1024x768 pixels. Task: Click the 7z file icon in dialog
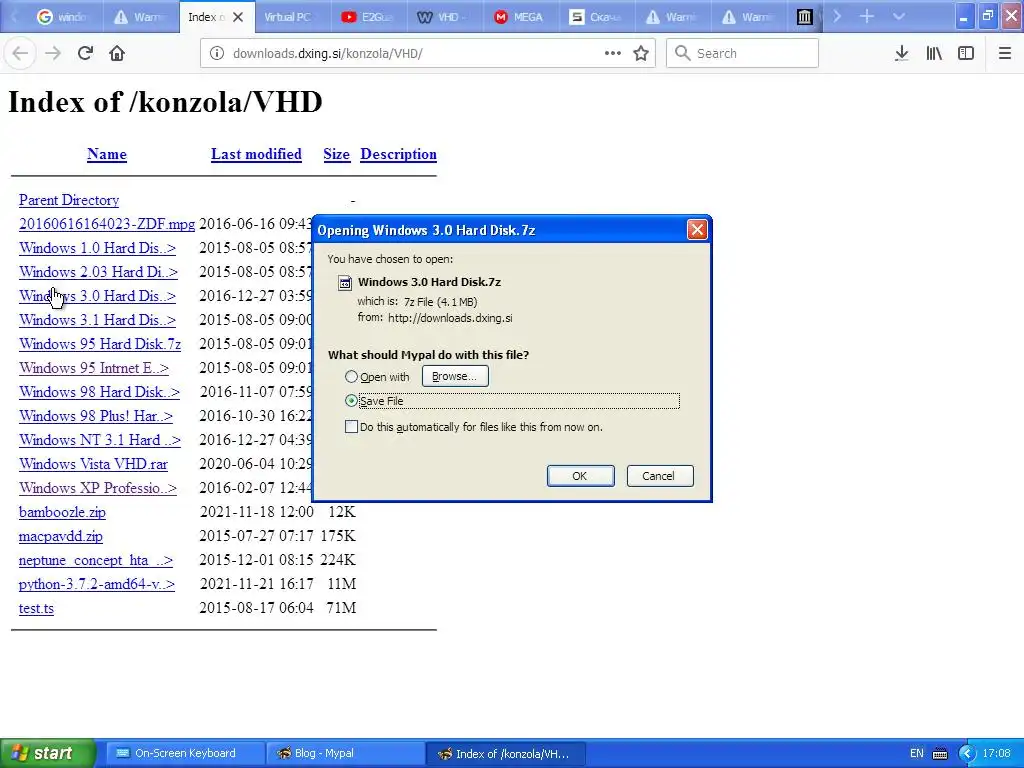[x=344, y=283]
